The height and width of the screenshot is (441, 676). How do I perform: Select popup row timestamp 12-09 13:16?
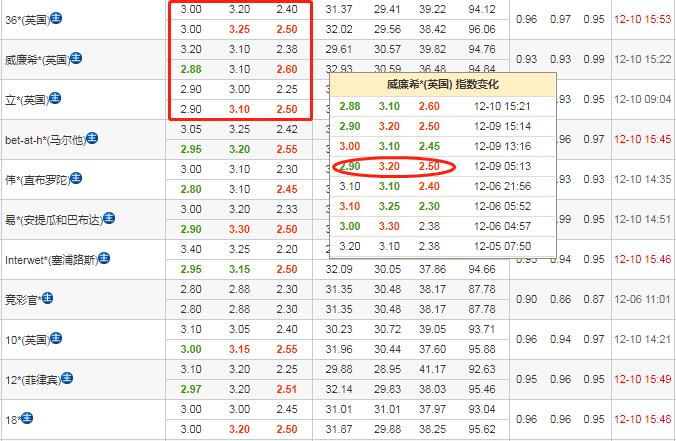502,146
